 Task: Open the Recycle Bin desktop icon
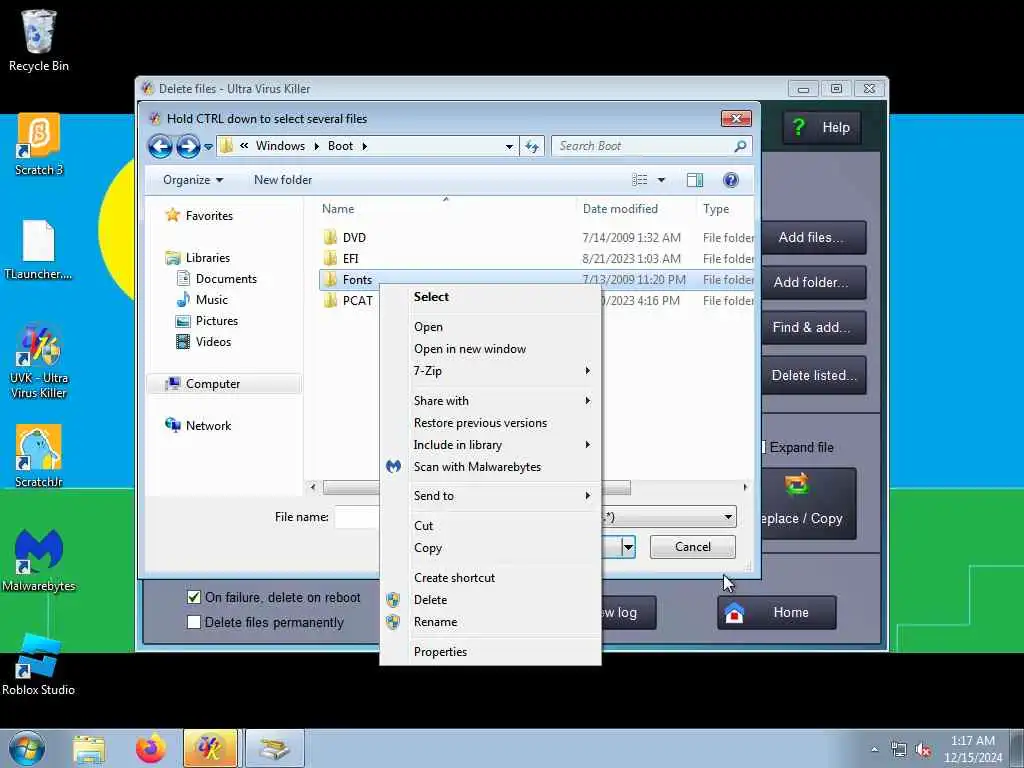point(39,40)
